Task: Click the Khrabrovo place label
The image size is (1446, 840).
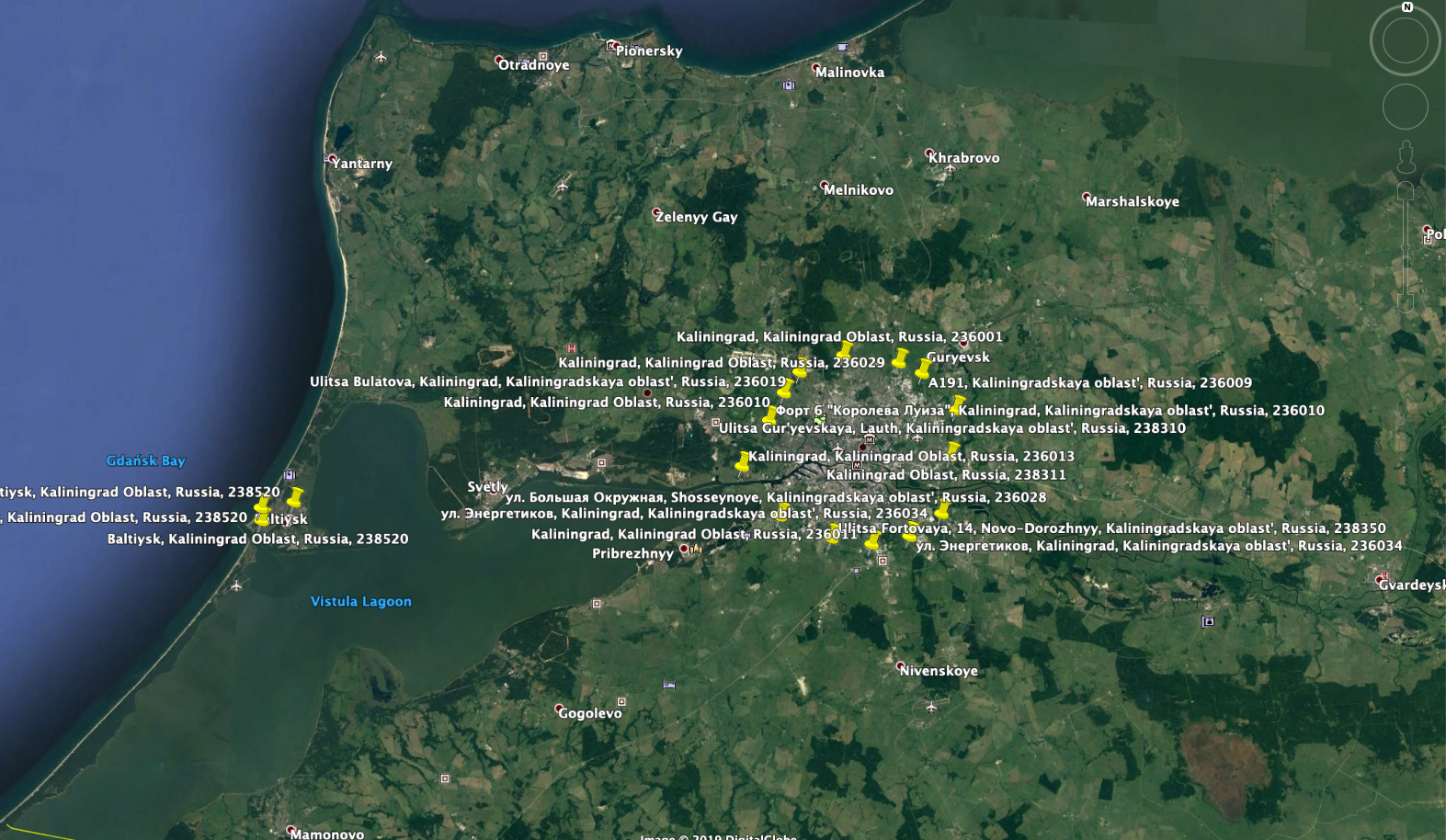Action: (963, 158)
